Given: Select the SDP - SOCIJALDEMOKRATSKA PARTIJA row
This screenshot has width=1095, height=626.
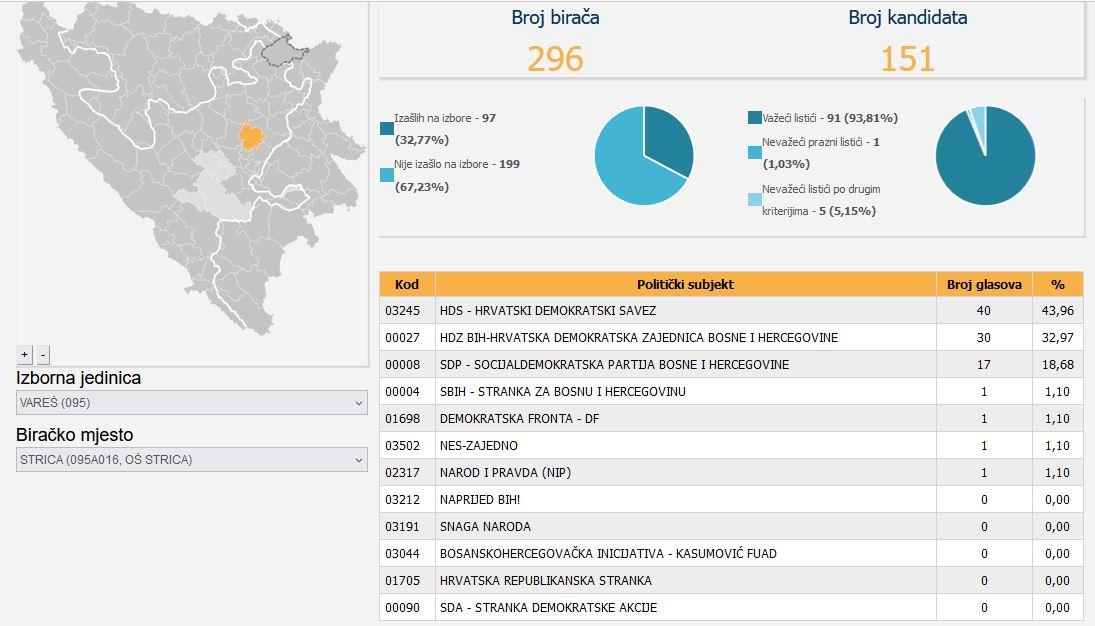Looking at the screenshot, I should pyautogui.click(x=731, y=365).
